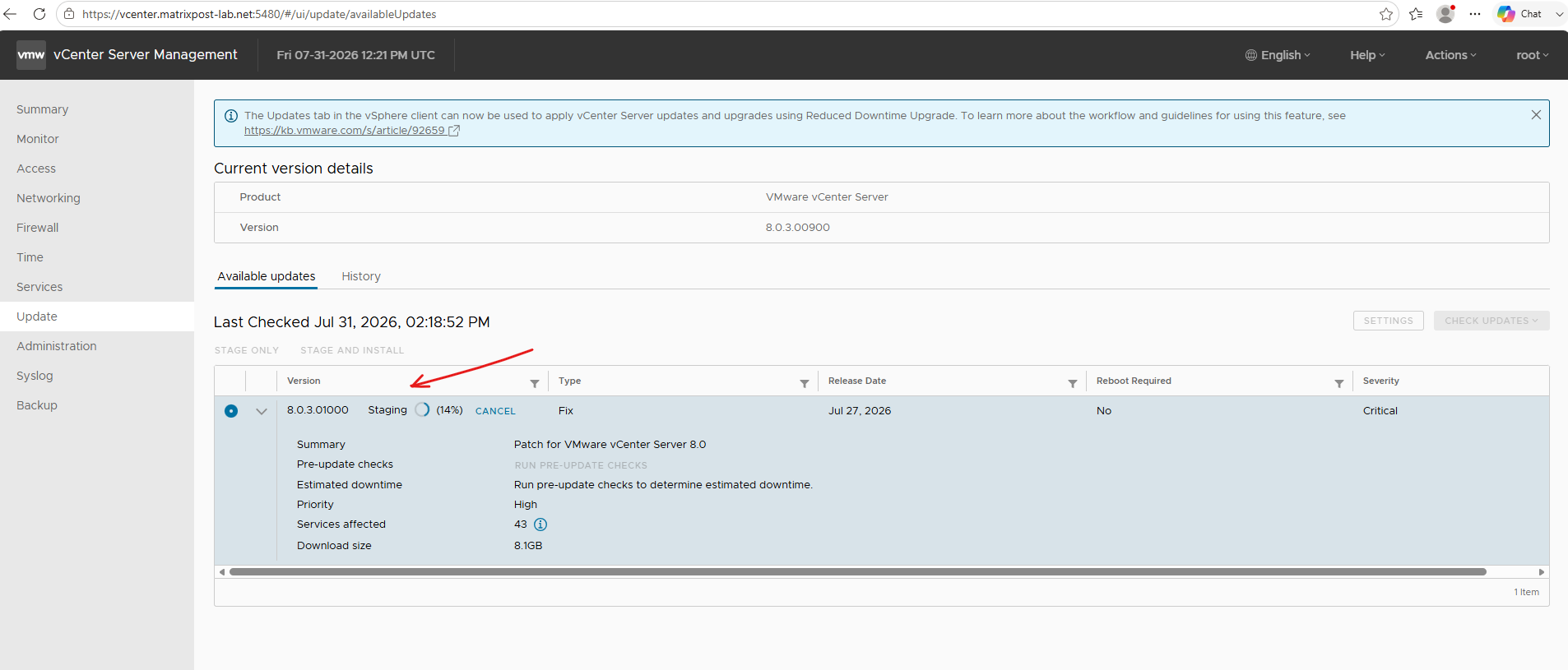The width and height of the screenshot is (1568, 670).
Task: Click the site lock icon in address bar
Action: pos(69,14)
